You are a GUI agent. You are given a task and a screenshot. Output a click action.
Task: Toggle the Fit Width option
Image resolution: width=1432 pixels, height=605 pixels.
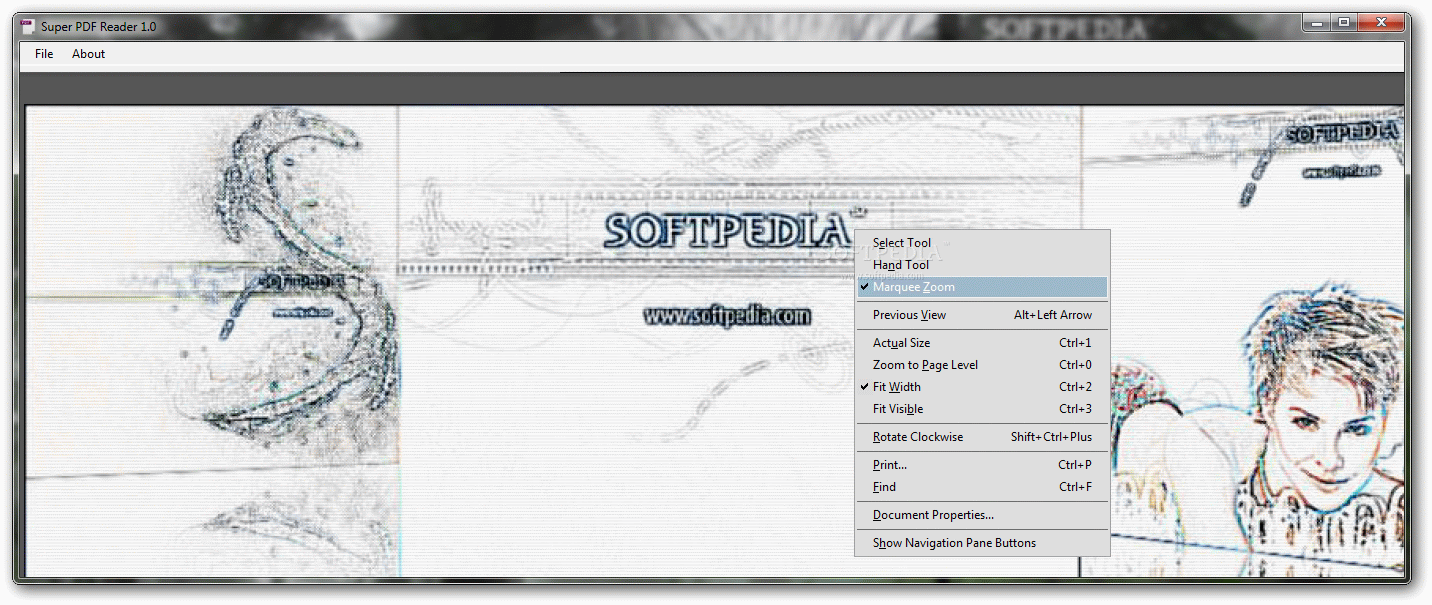982,387
